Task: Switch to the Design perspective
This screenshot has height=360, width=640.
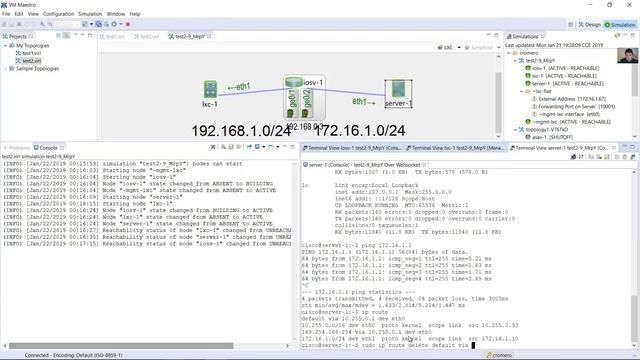Action: [589, 24]
